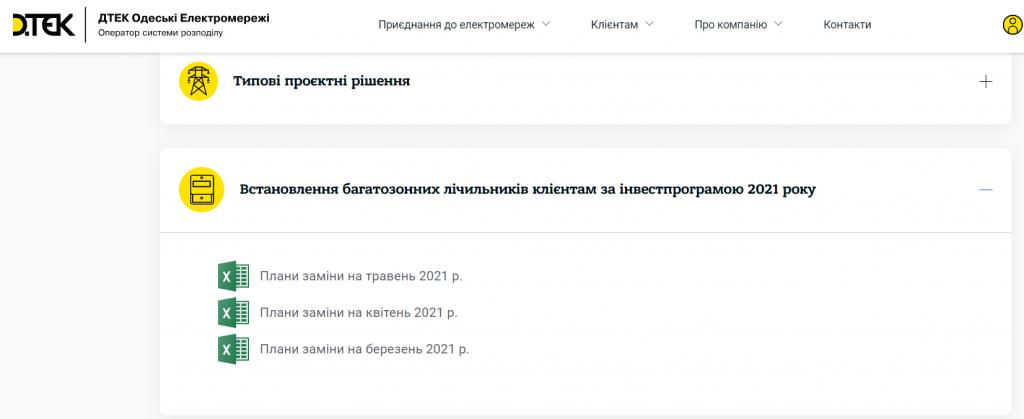Open the Клієнтам dropdown menu
The width and height of the screenshot is (1024, 419).
click(x=621, y=25)
